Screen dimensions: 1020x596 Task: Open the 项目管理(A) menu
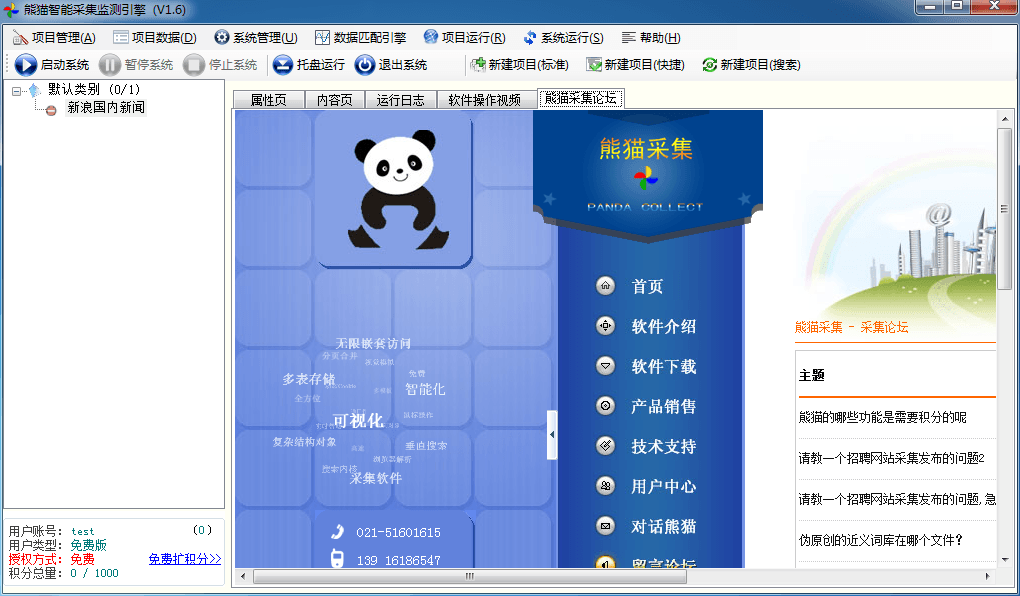(x=54, y=38)
